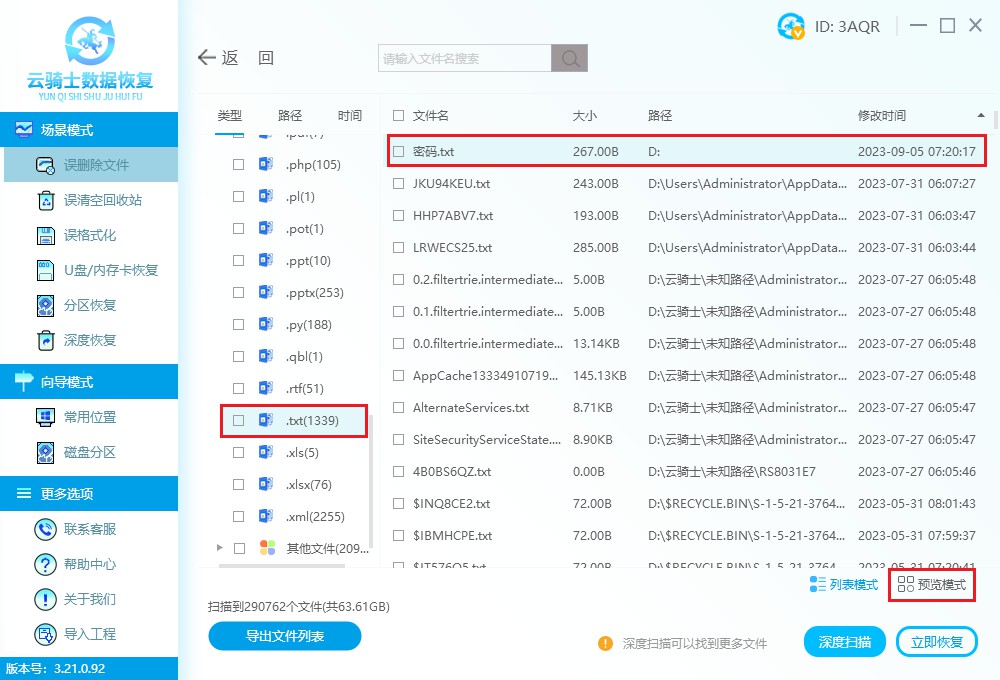Select the .xls(5) type row
The height and width of the screenshot is (680, 1000).
tap(293, 453)
